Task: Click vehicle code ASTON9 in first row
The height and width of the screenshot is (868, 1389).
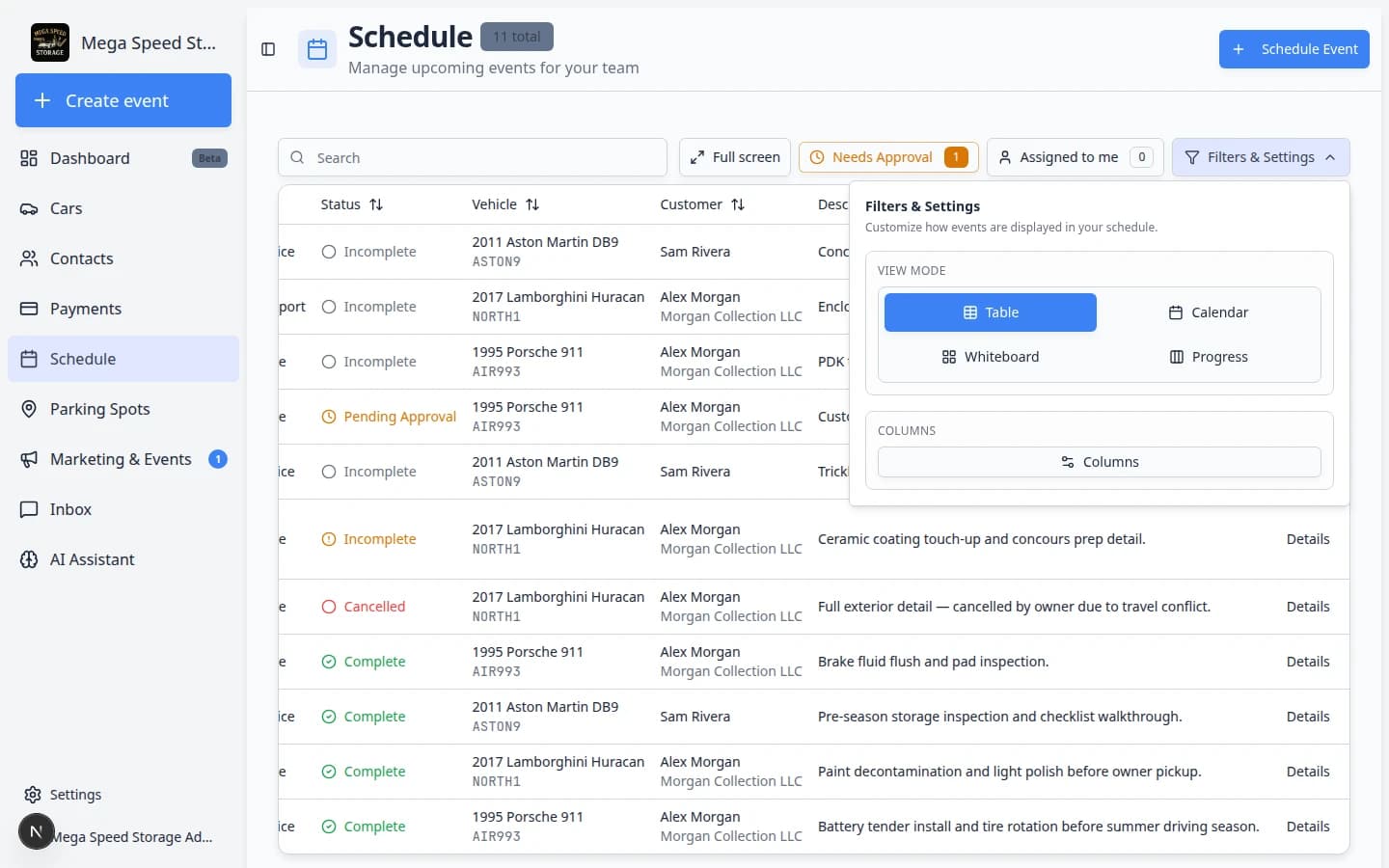Action: click(x=496, y=261)
